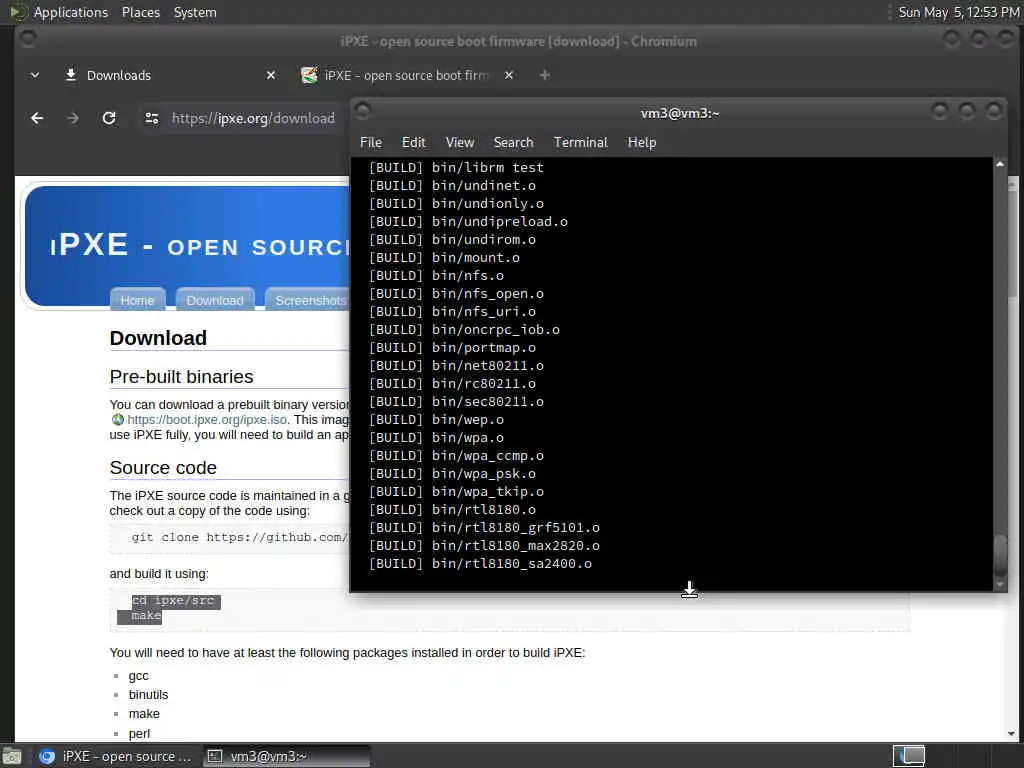The width and height of the screenshot is (1024, 768).
Task: Click the Downloads tab arrow icon
Action: pyautogui.click(x=71, y=75)
